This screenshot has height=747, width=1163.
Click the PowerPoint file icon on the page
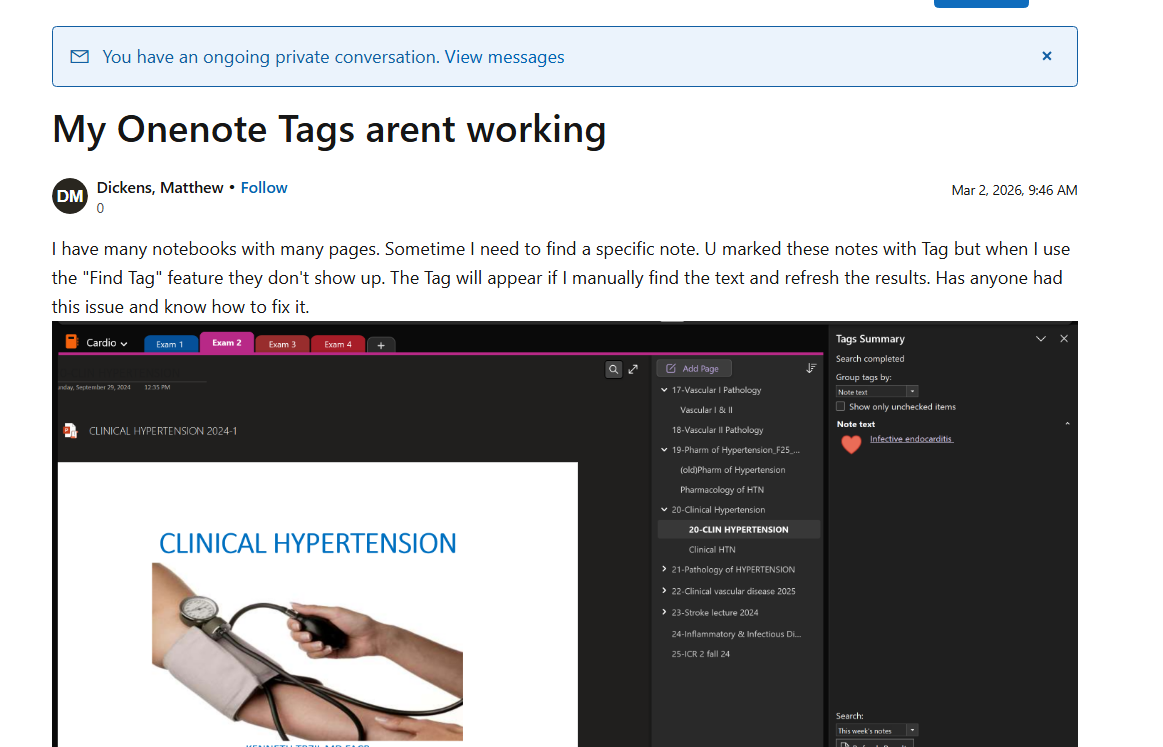71,431
